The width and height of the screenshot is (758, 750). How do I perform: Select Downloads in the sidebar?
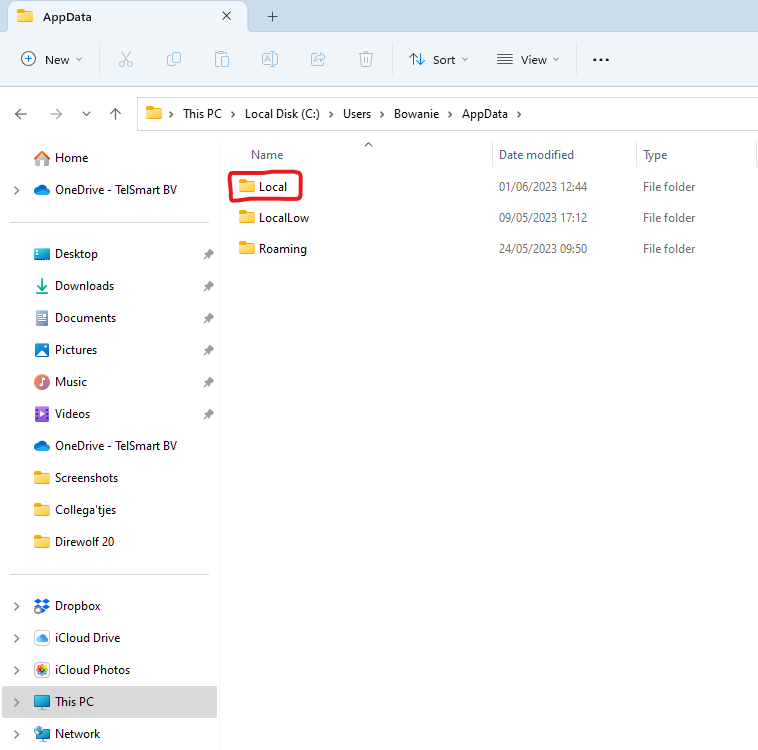point(84,286)
